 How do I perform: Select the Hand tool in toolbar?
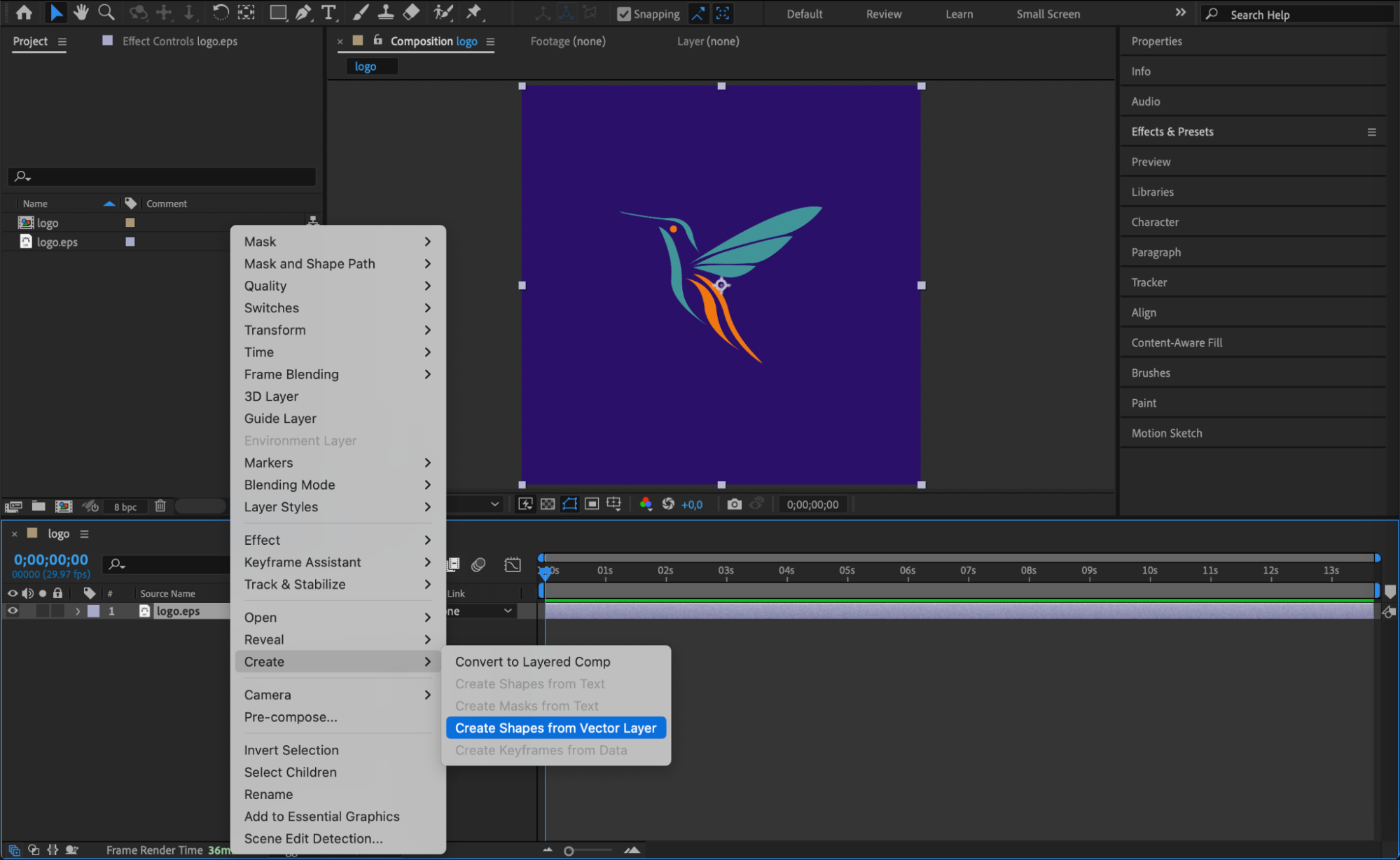click(x=81, y=12)
